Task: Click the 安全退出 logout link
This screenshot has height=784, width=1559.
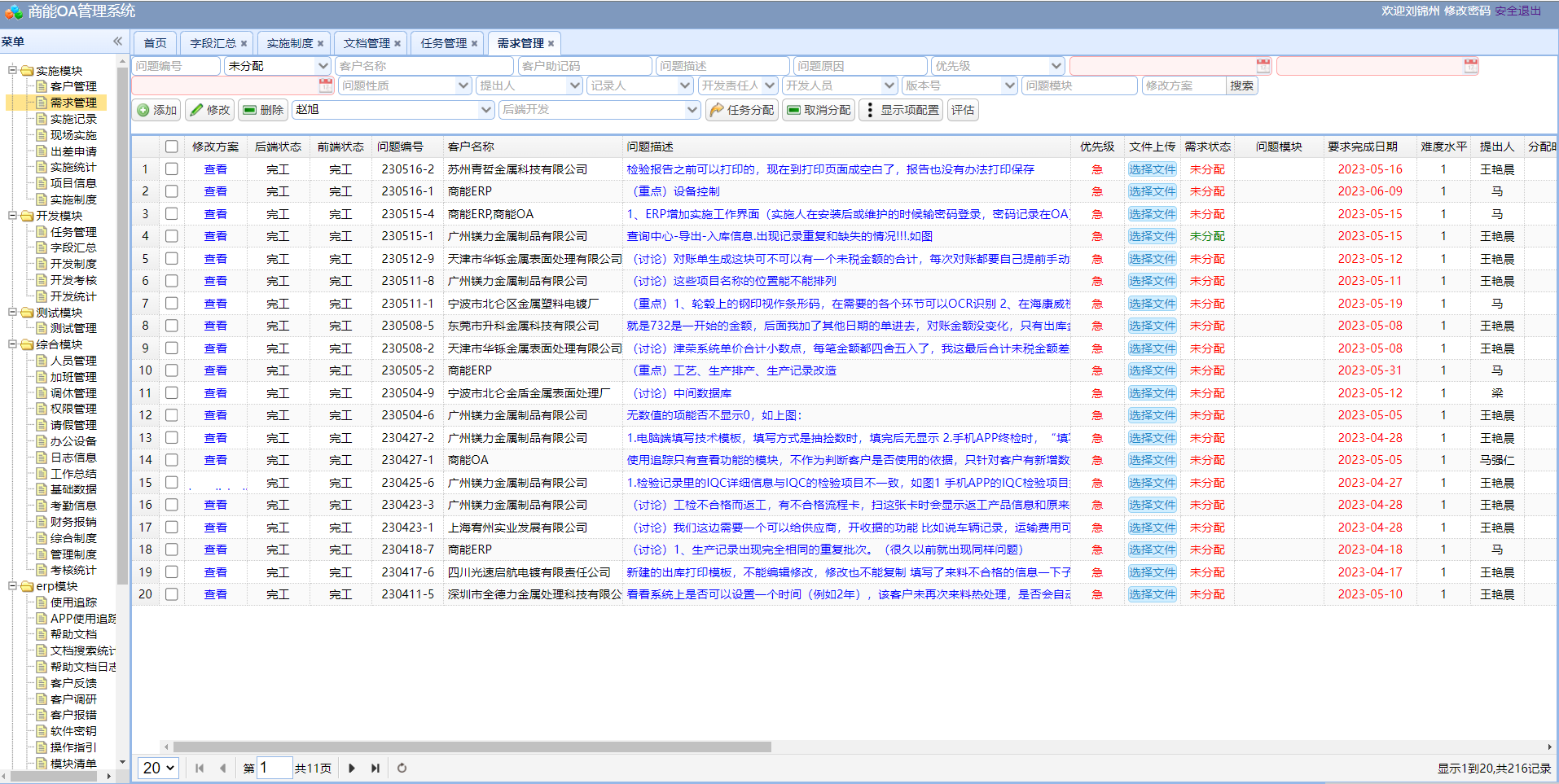Action: click(x=1518, y=11)
